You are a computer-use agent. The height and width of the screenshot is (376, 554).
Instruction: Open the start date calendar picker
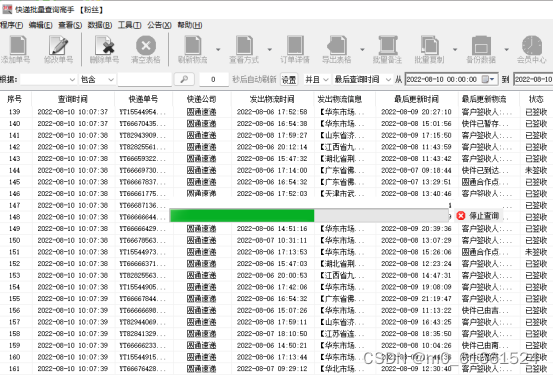[489, 80]
